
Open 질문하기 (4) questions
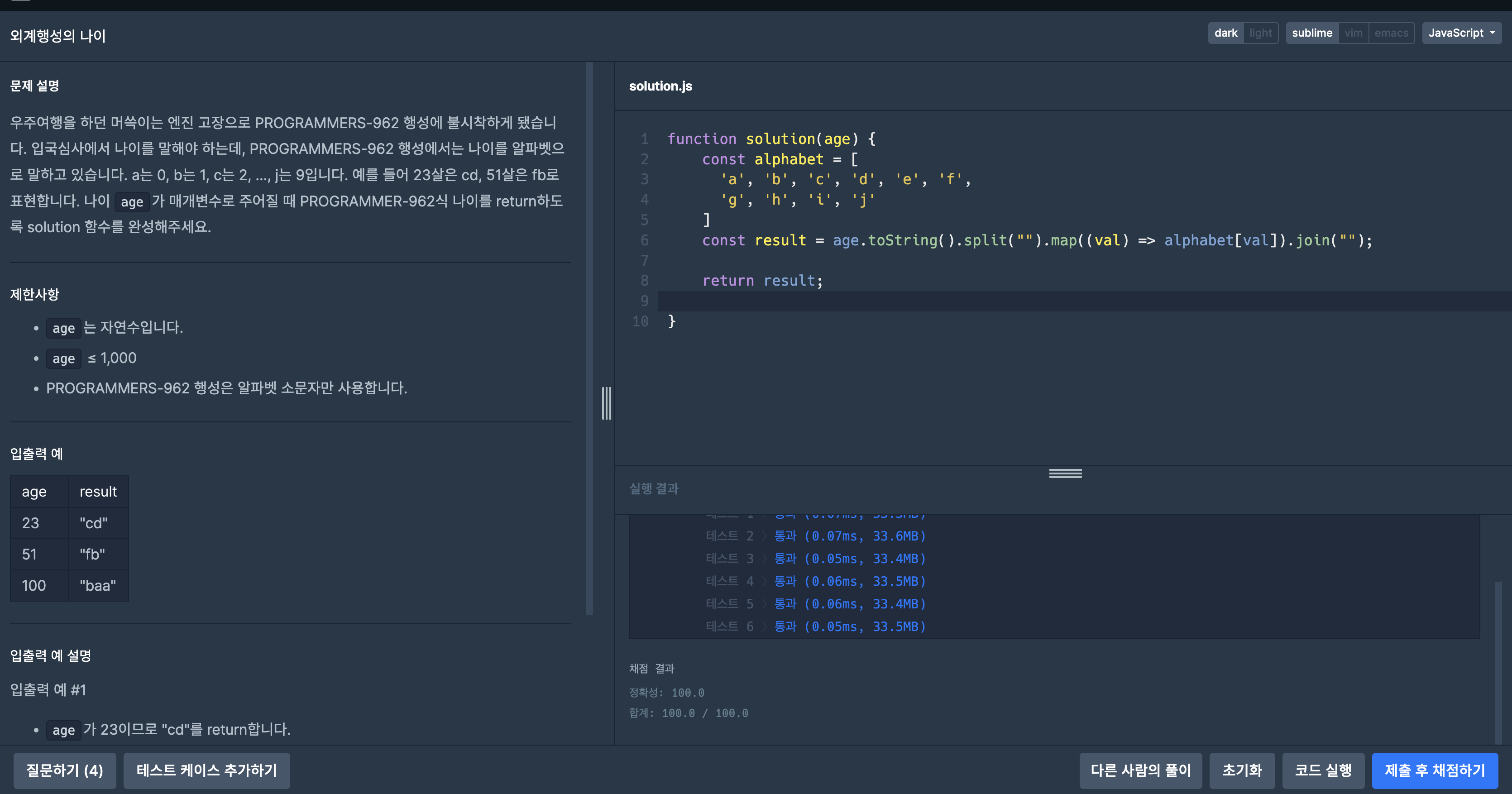(x=65, y=770)
